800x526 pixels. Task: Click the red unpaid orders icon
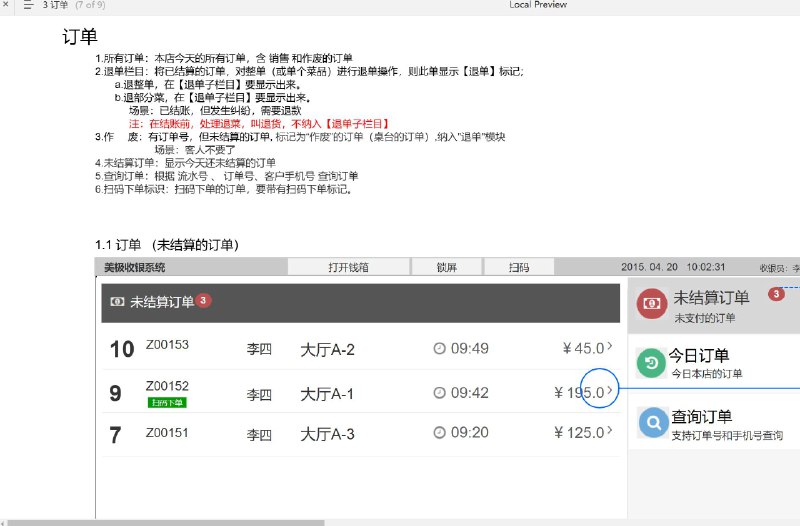pos(652,303)
